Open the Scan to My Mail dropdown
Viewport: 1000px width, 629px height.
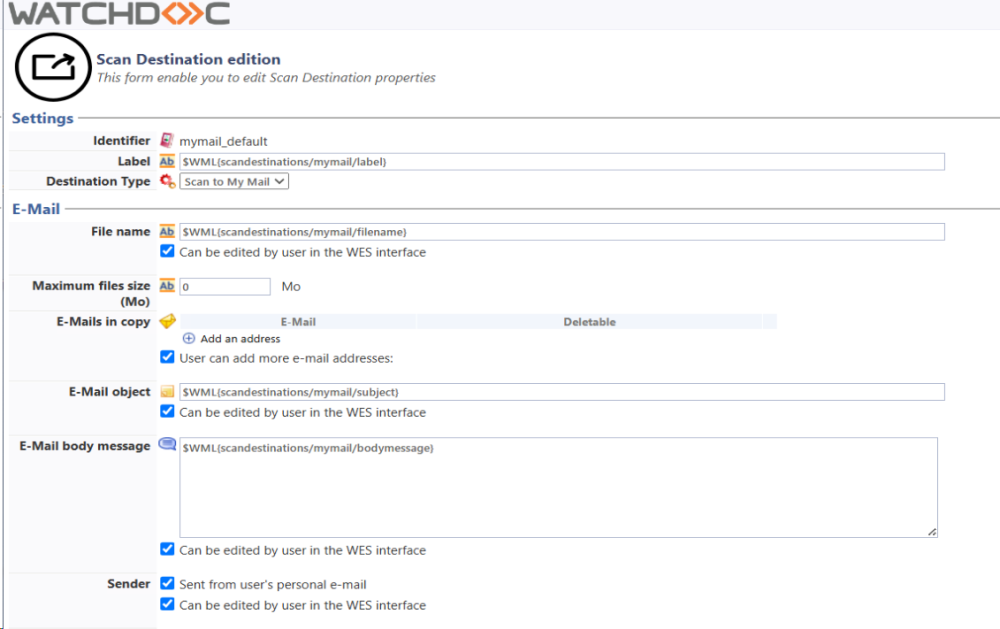tap(234, 182)
